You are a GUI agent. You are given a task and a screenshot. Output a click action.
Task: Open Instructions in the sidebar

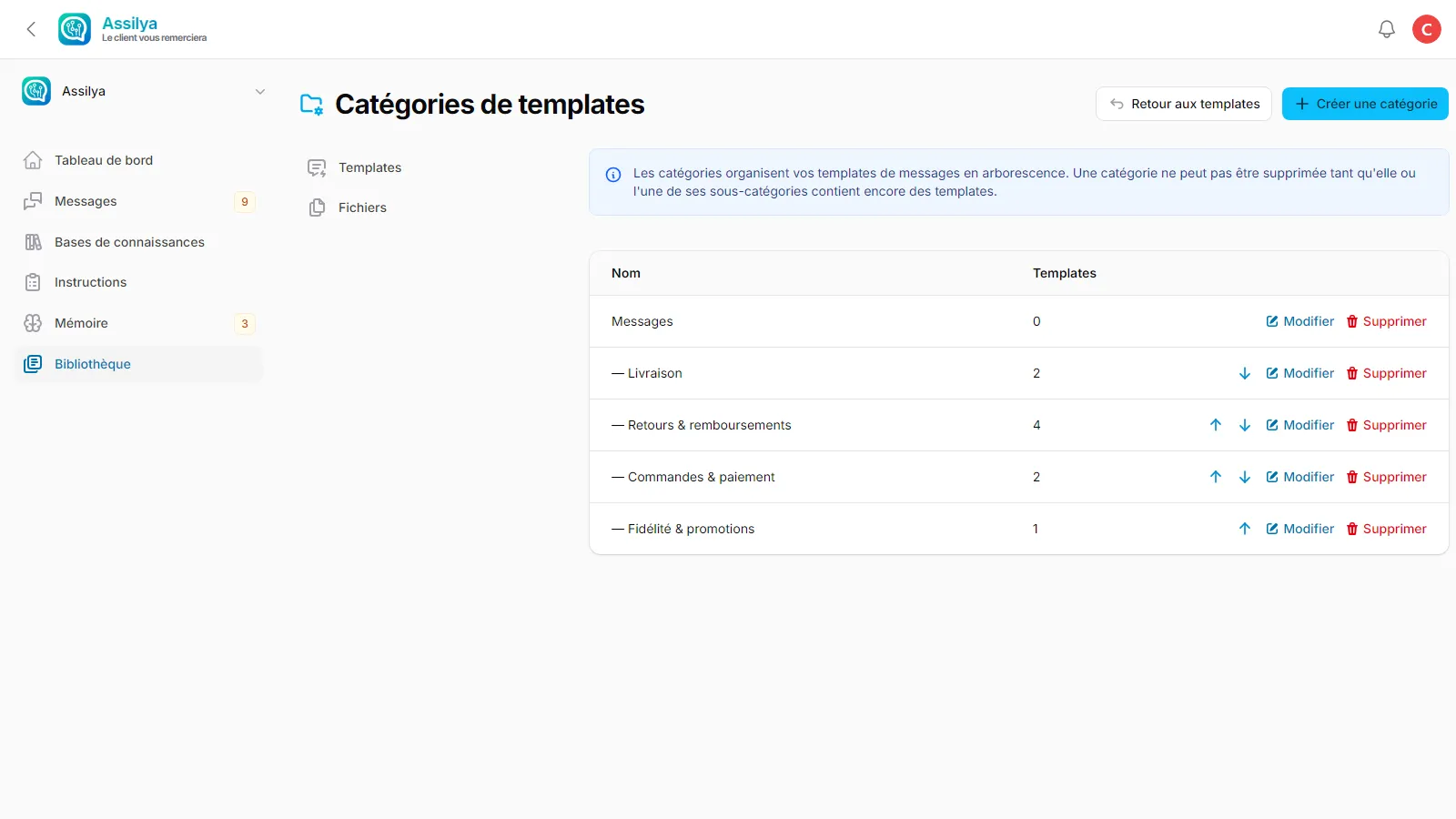tap(140, 282)
